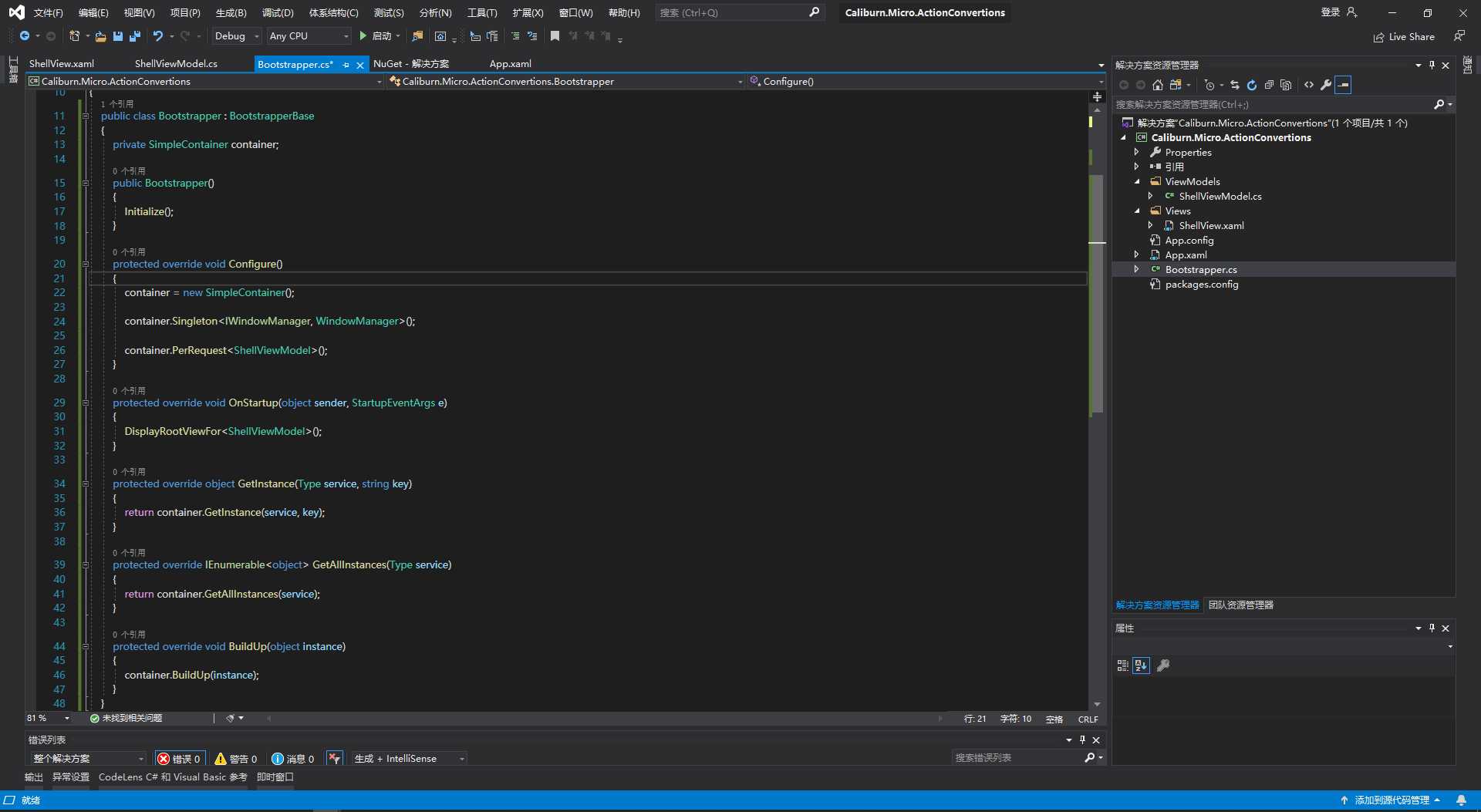
Task: Switch to the ShellView.xaml tab
Action: [x=62, y=64]
